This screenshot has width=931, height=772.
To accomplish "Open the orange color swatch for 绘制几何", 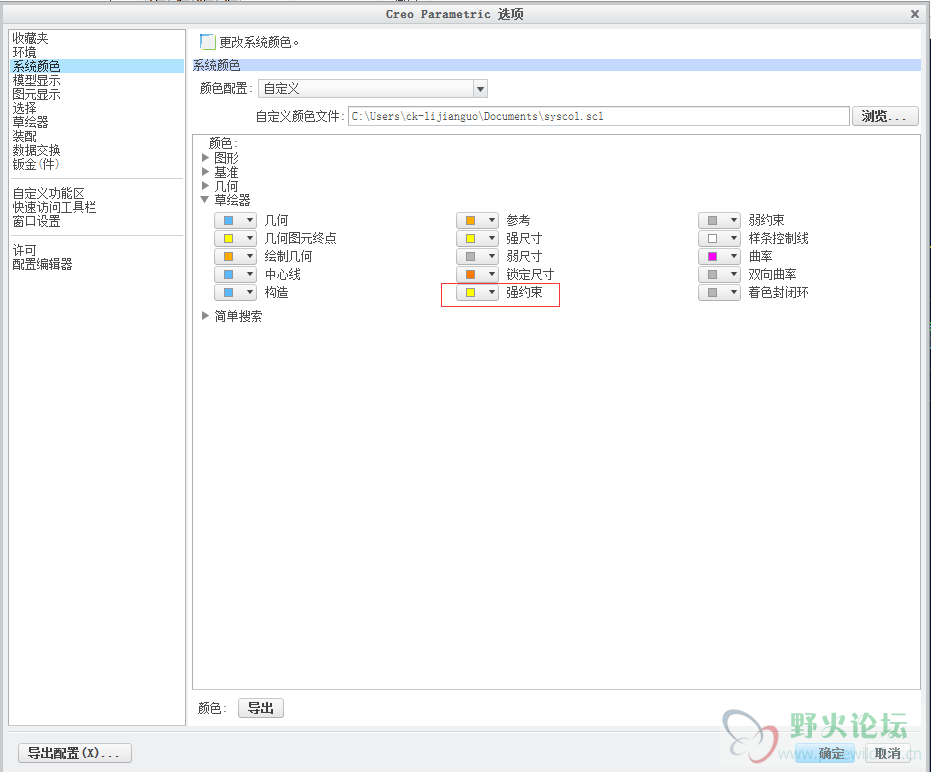I will tap(236, 257).
